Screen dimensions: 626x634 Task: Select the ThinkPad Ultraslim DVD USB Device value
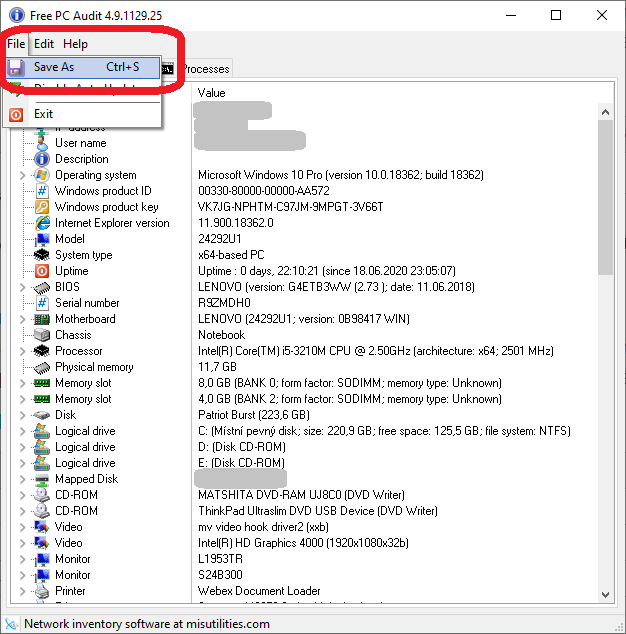click(317, 511)
